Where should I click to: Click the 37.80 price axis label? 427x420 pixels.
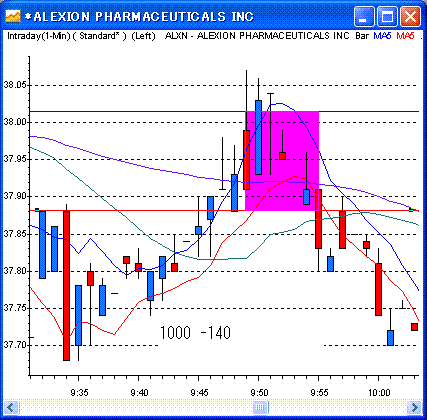(x=15, y=271)
